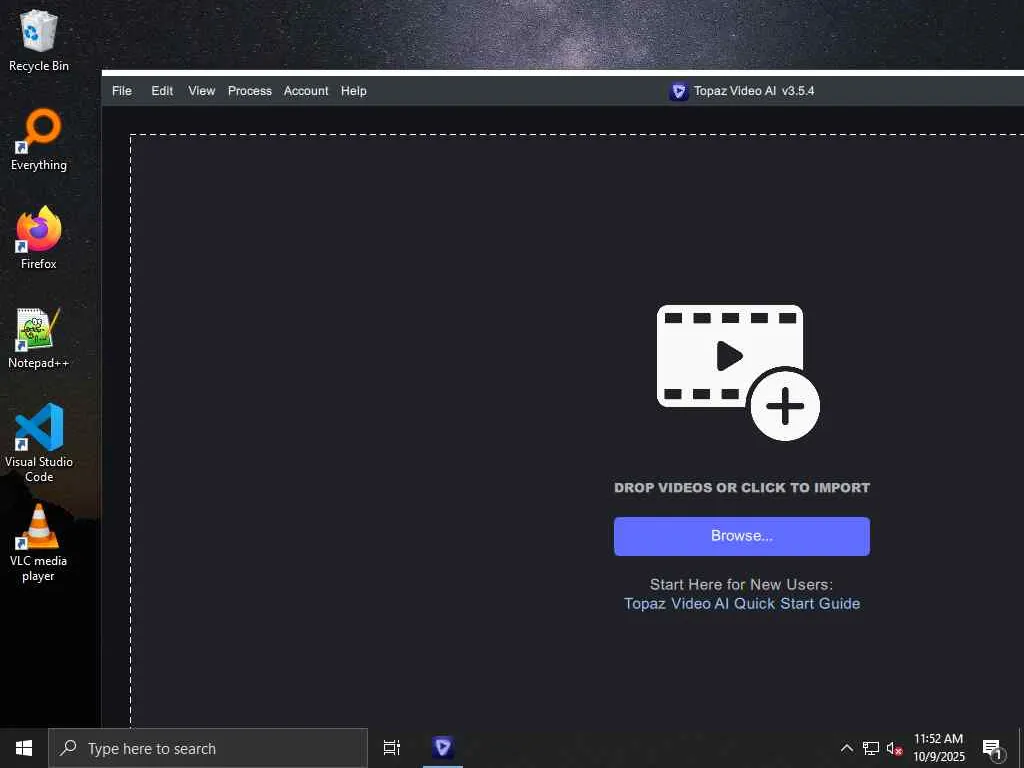Open the Edit menu
This screenshot has height=768, width=1024.
pyautogui.click(x=162, y=91)
